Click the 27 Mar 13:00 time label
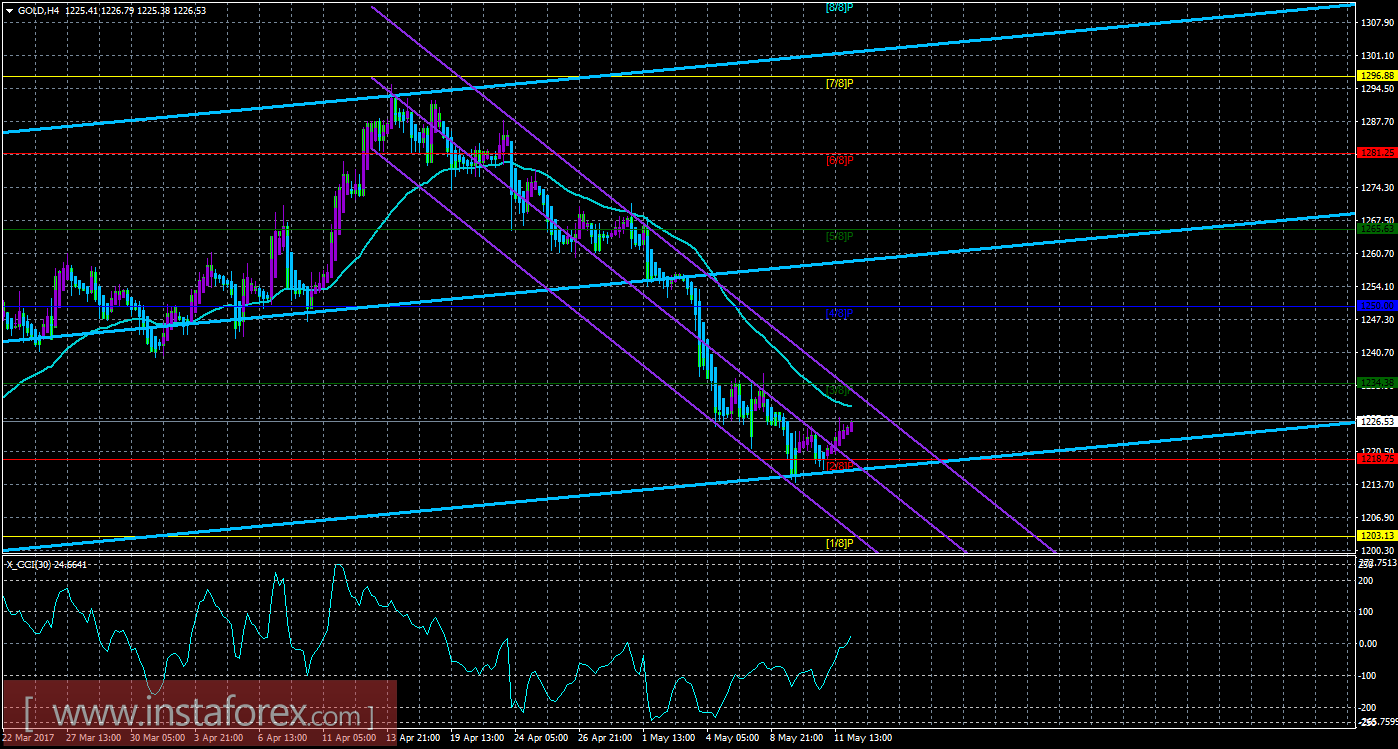 click(x=93, y=738)
